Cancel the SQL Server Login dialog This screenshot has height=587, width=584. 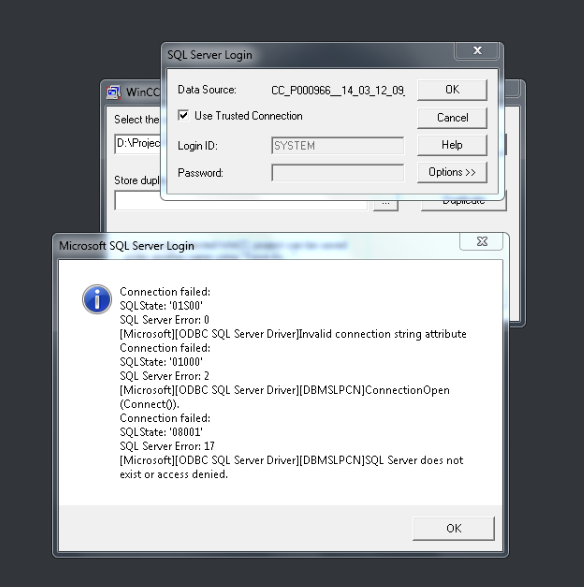(452, 118)
